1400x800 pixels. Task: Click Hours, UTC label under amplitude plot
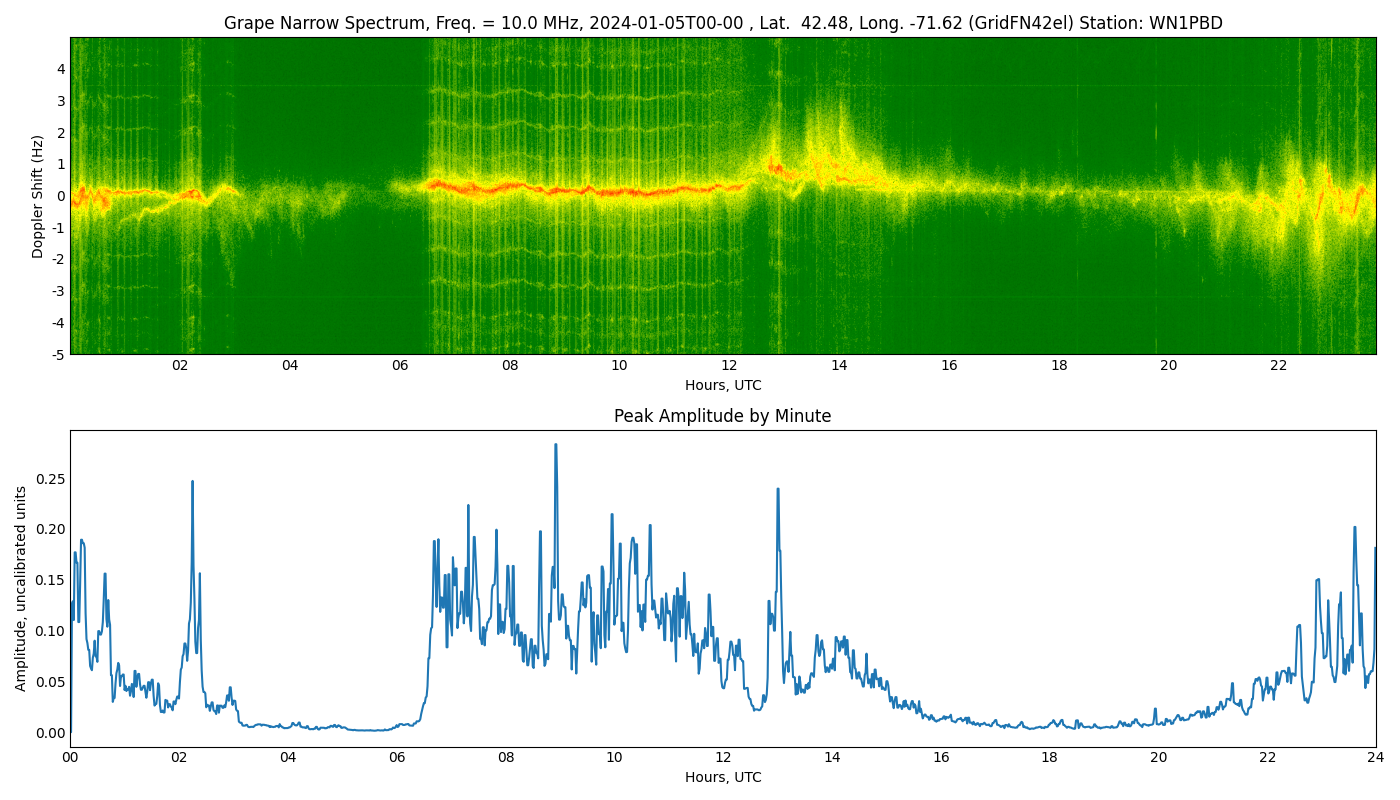click(x=722, y=777)
